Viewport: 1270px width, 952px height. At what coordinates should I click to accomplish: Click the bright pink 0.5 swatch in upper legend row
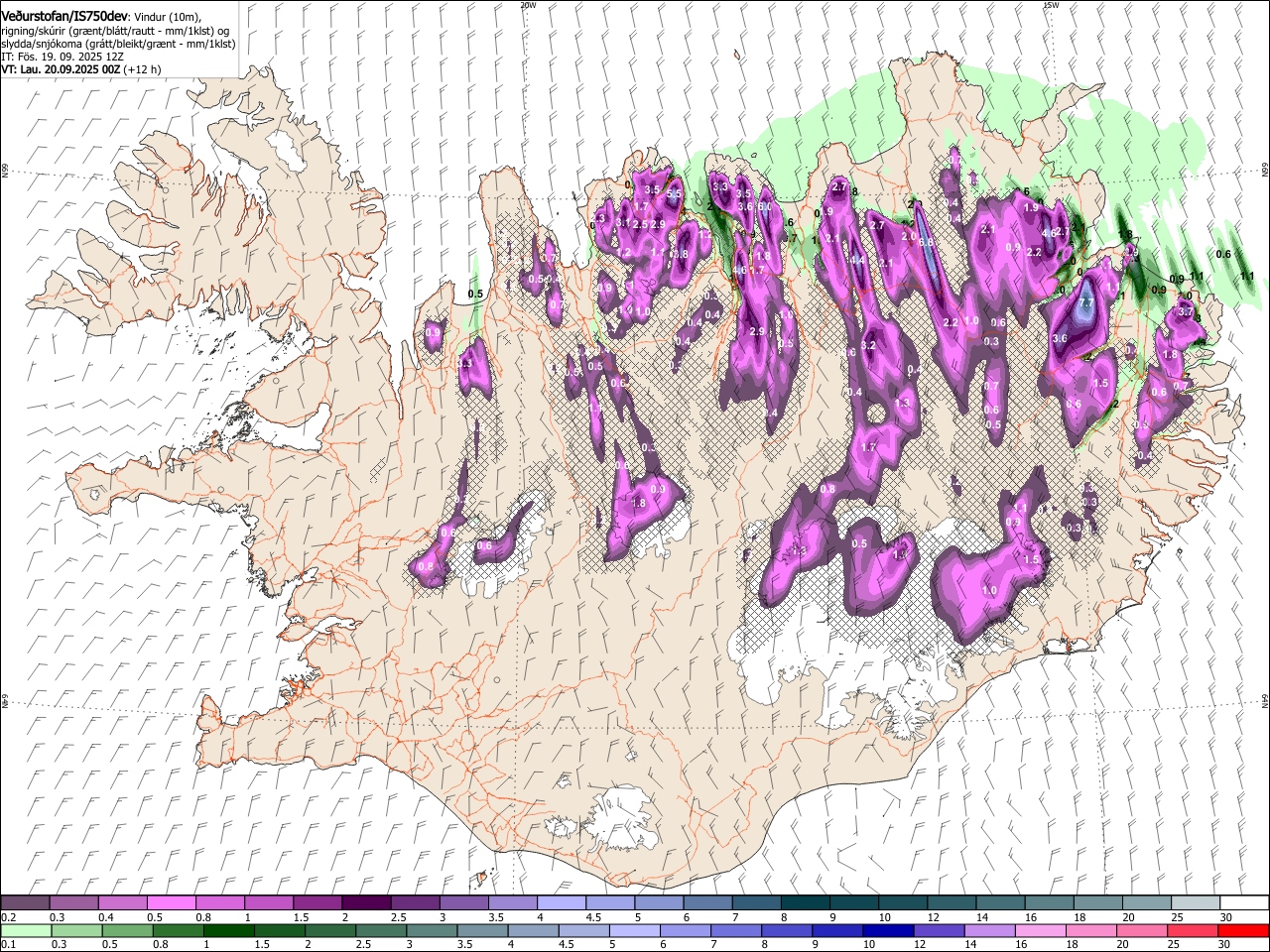click(171, 902)
